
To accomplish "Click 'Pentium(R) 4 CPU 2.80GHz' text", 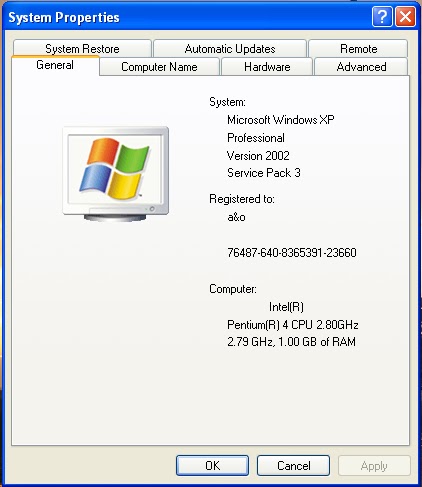I will point(293,324).
